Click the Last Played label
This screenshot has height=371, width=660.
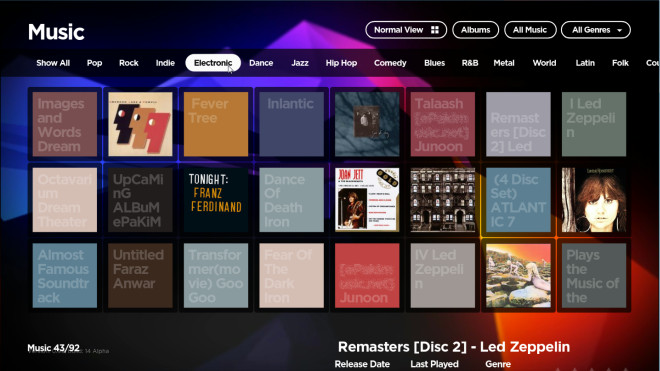pyautogui.click(x=434, y=364)
